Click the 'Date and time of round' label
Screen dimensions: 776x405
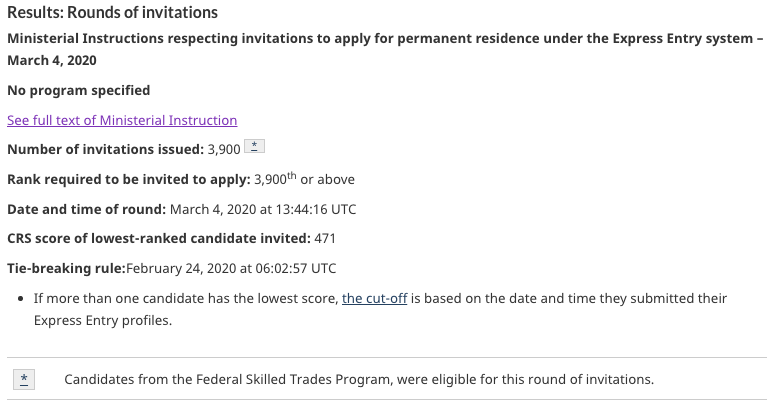point(86,209)
